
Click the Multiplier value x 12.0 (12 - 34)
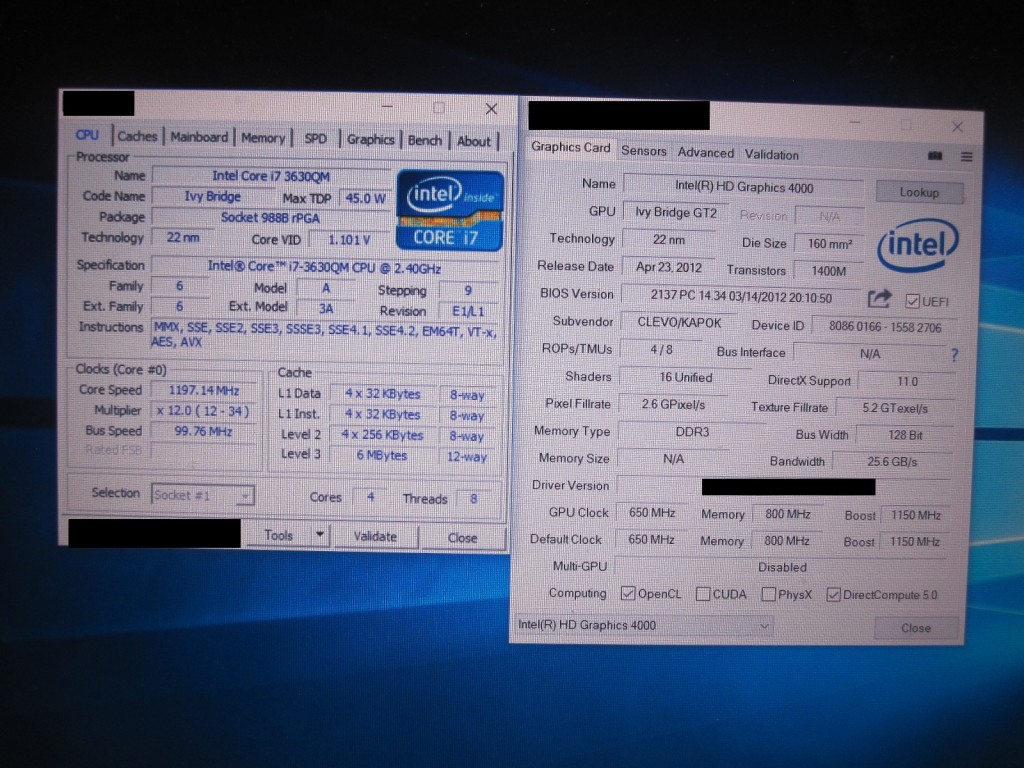204,411
